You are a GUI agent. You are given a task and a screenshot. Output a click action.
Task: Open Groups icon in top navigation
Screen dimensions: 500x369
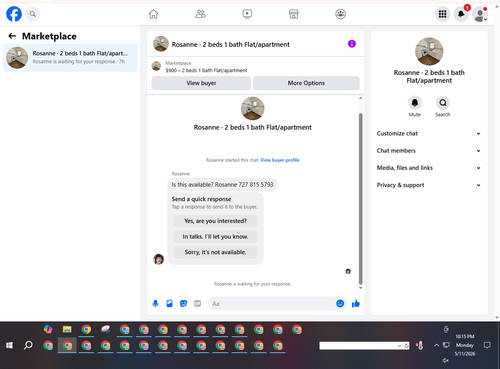pyautogui.click(x=340, y=14)
